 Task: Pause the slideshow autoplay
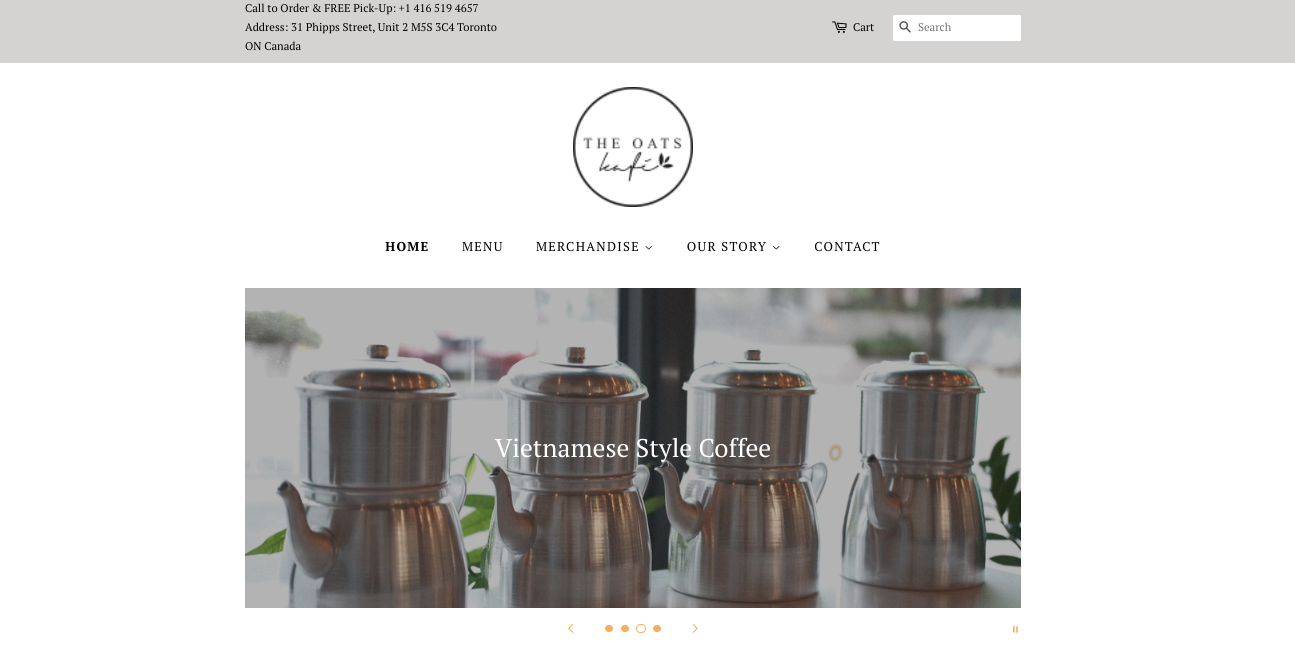(x=1015, y=630)
